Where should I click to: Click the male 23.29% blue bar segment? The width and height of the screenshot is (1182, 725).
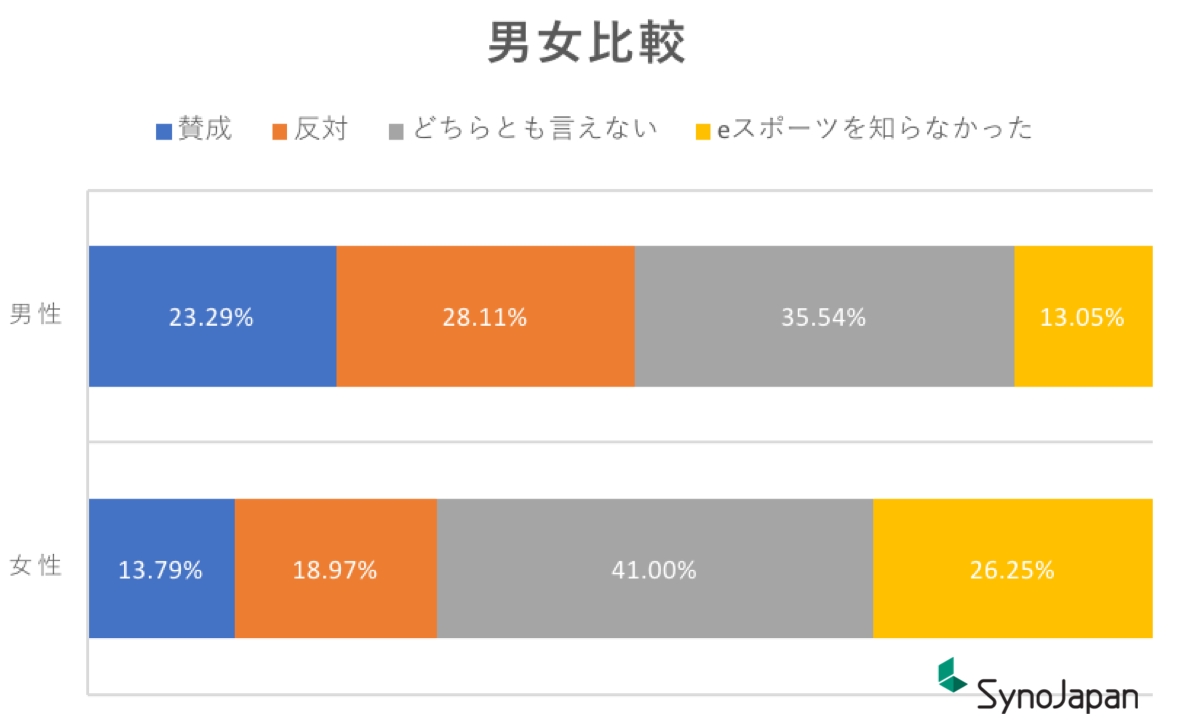point(212,316)
